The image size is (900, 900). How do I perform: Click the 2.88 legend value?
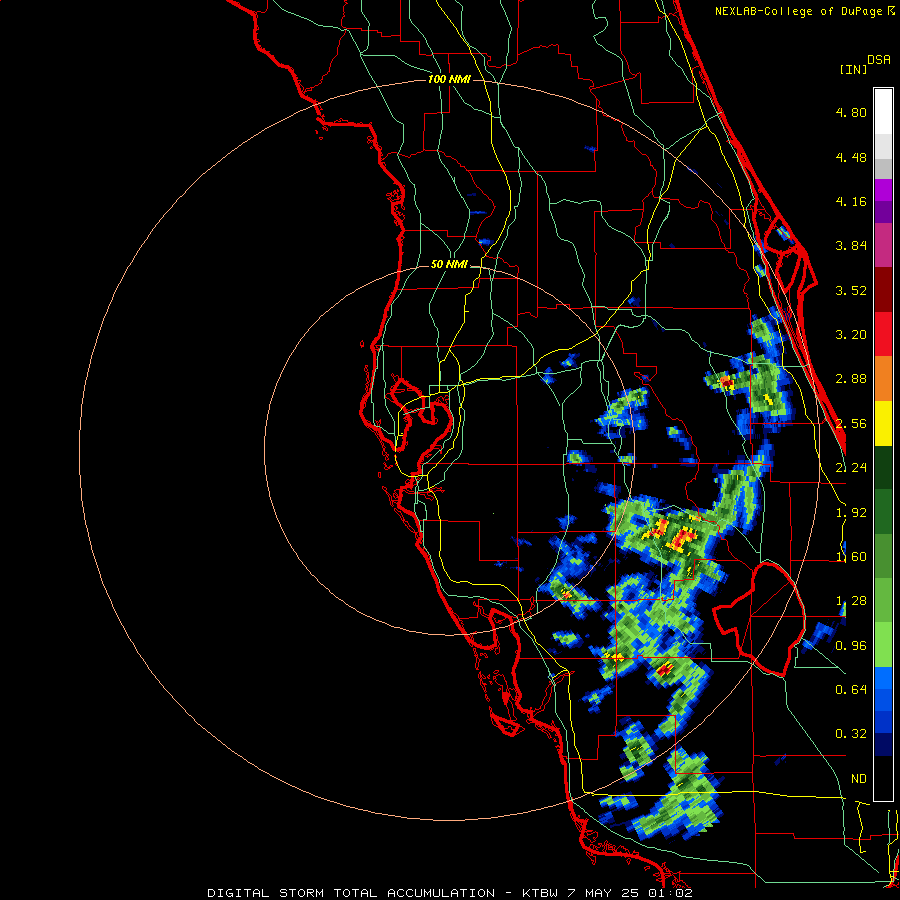coord(851,379)
